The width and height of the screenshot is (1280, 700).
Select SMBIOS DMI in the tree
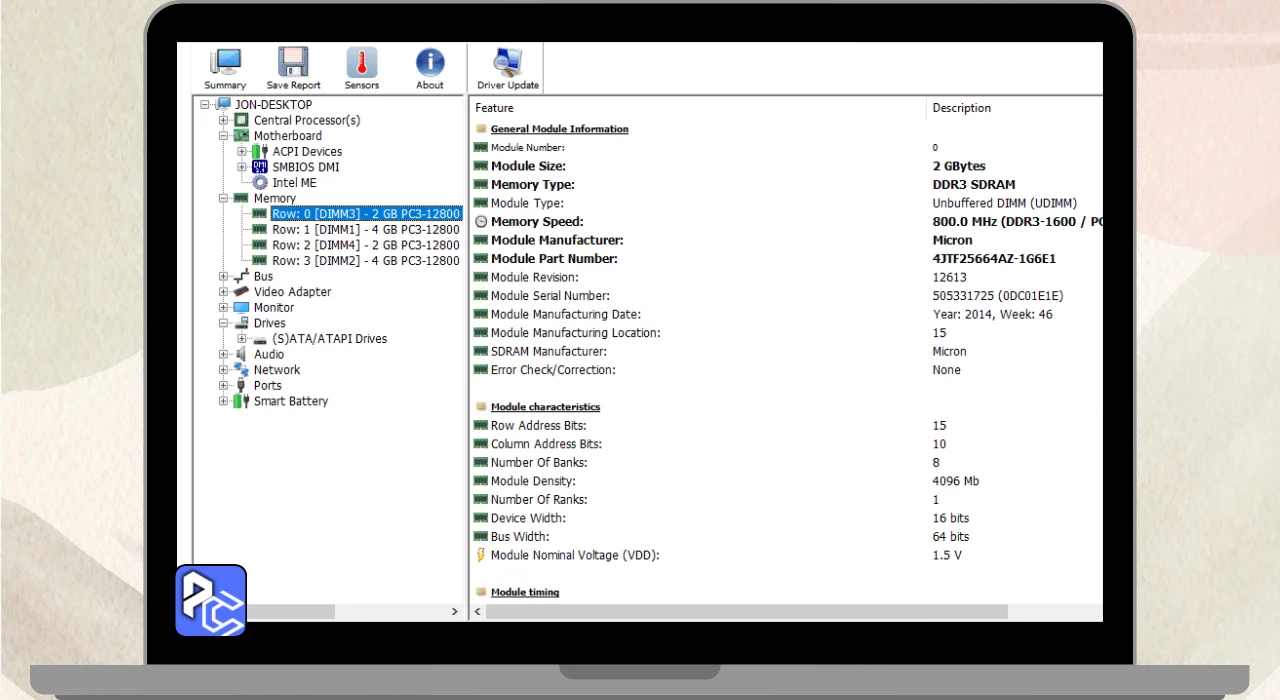pos(305,167)
